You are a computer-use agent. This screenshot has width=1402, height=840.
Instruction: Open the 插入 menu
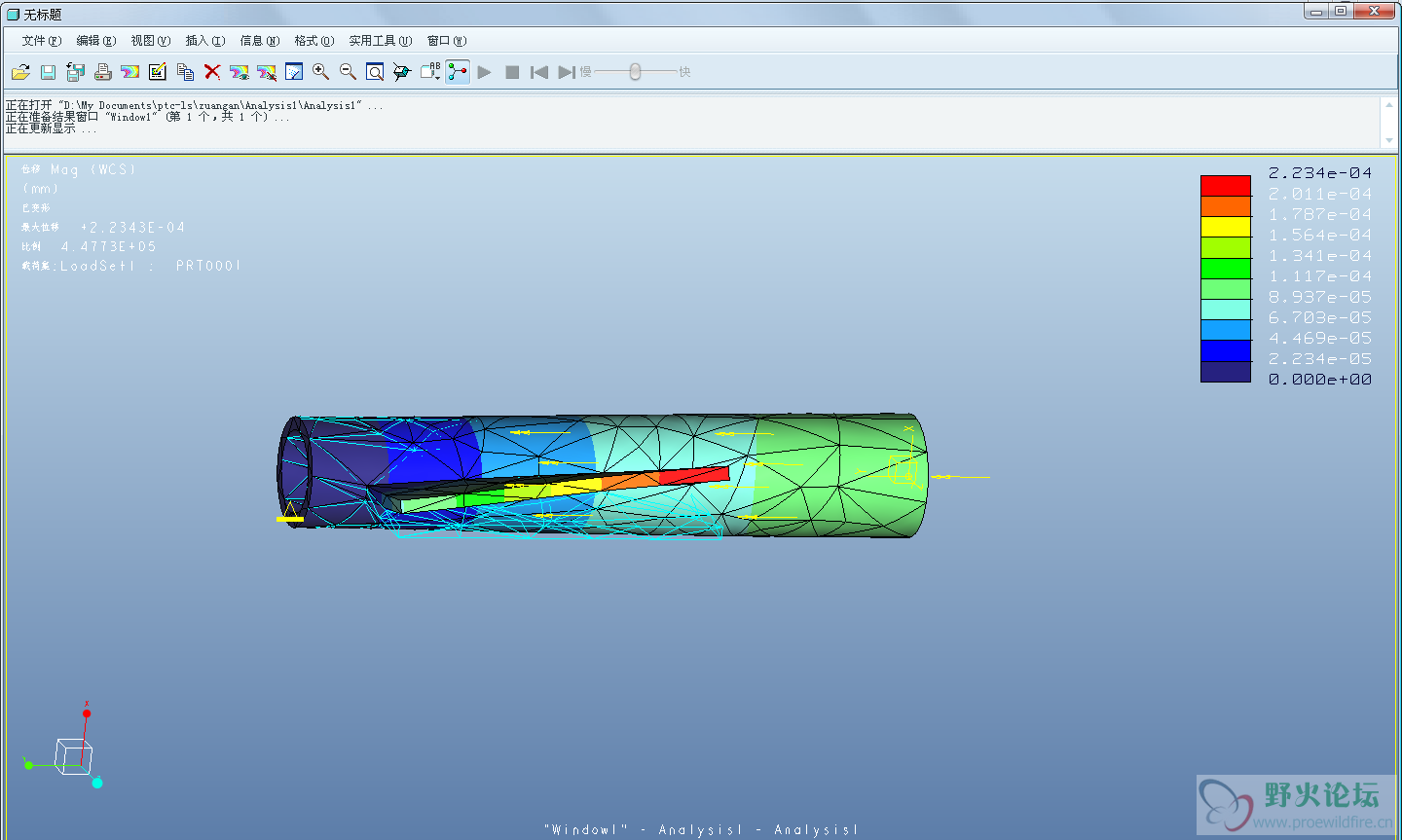(x=205, y=41)
